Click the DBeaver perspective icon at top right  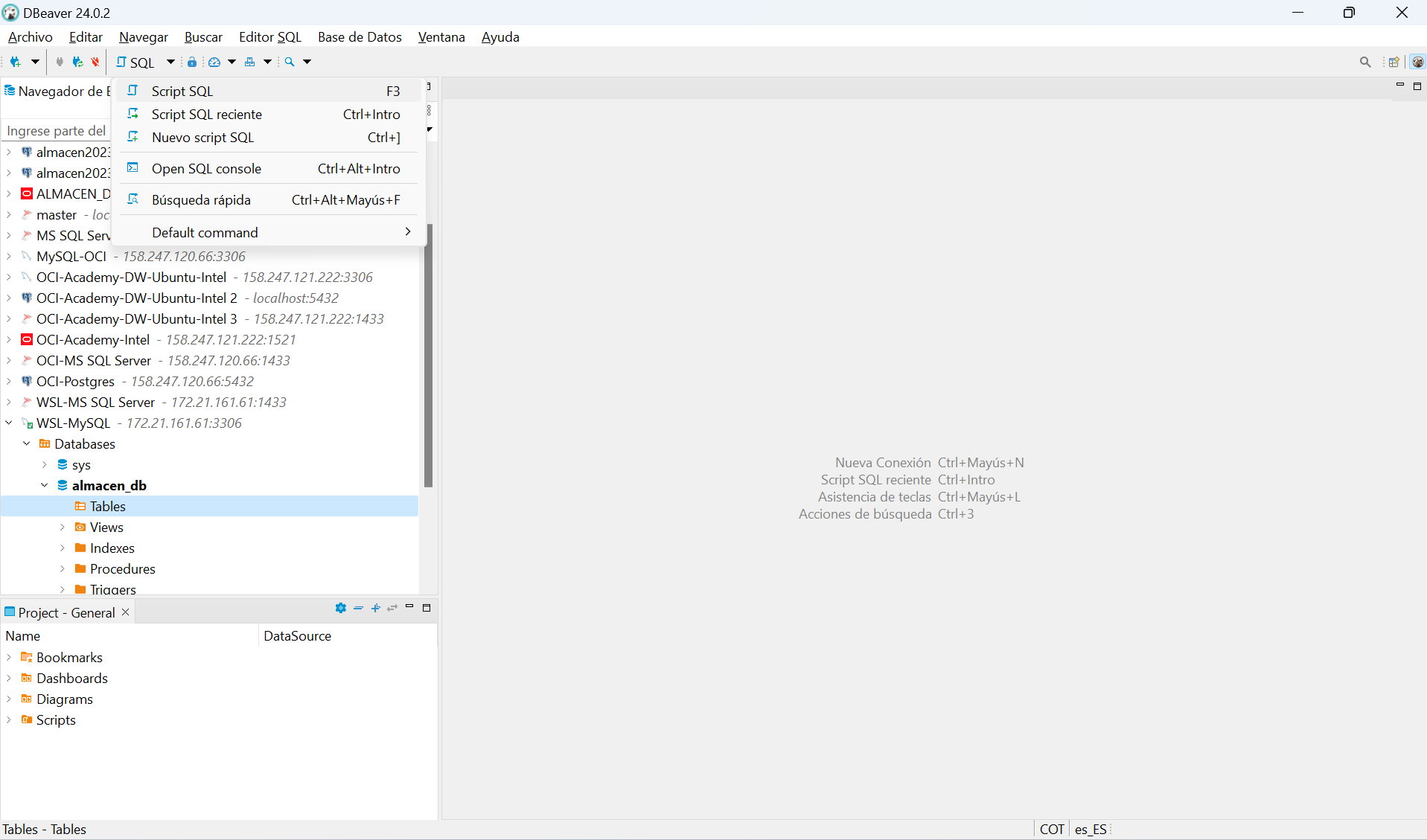[1418, 62]
